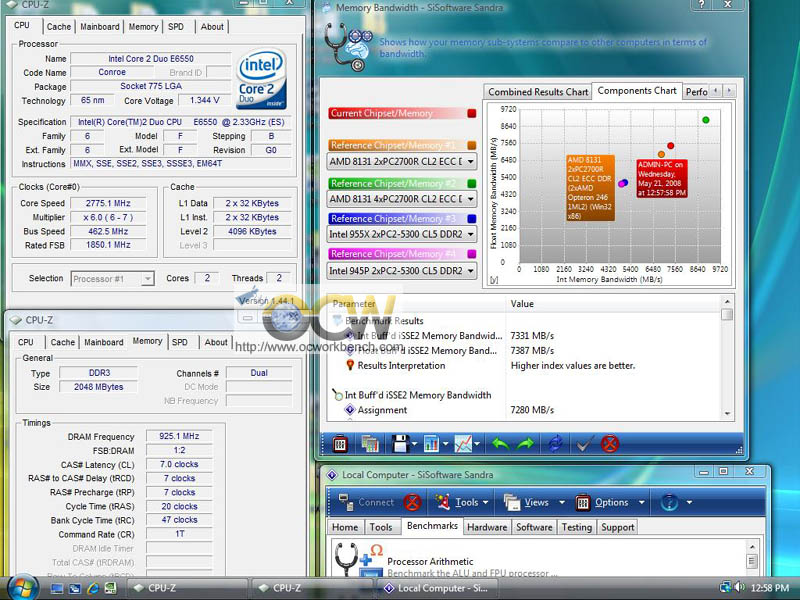Open the dropdown arrow next to save icon

tap(414, 444)
